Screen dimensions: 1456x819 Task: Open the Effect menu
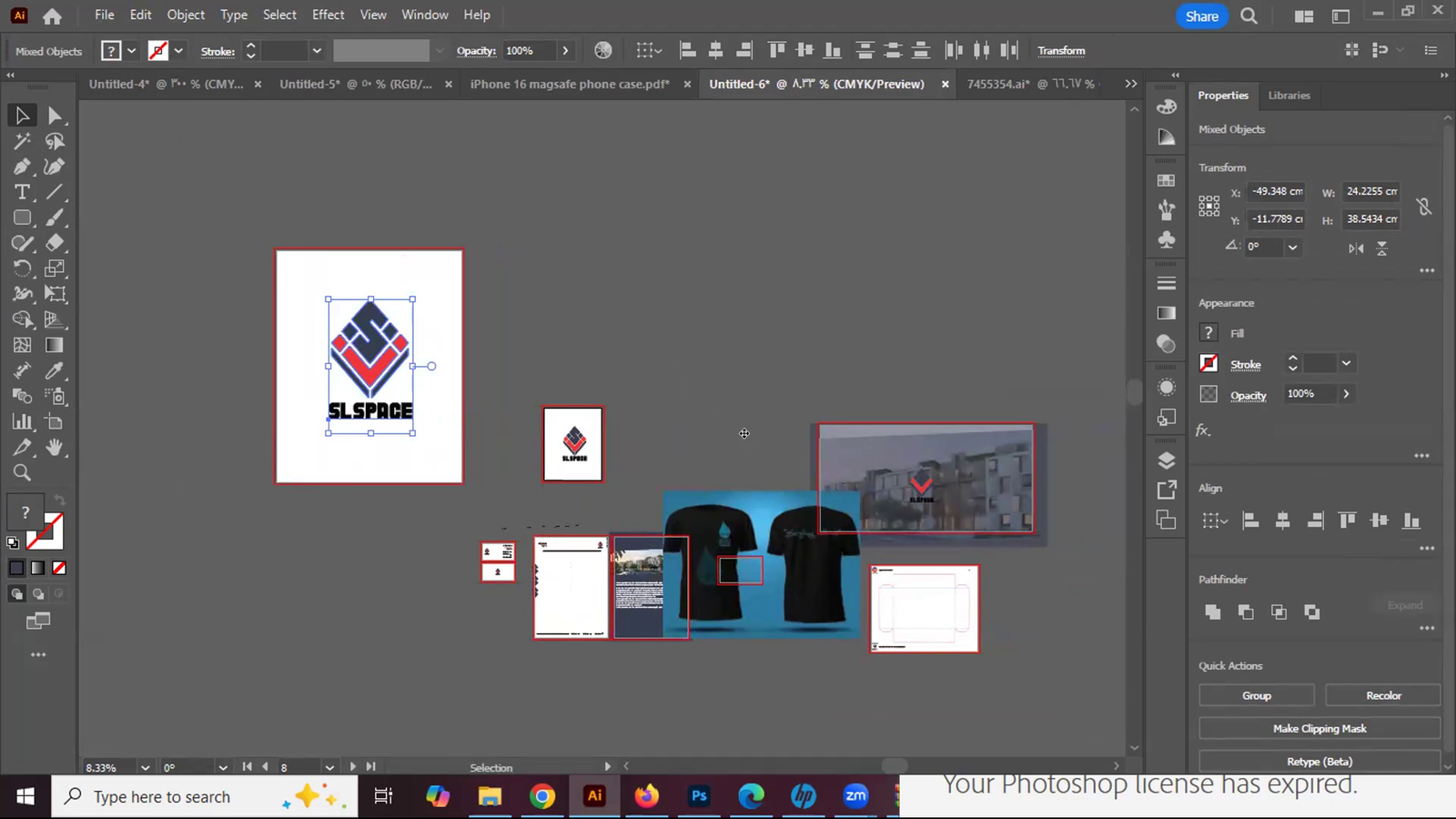(x=328, y=15)
